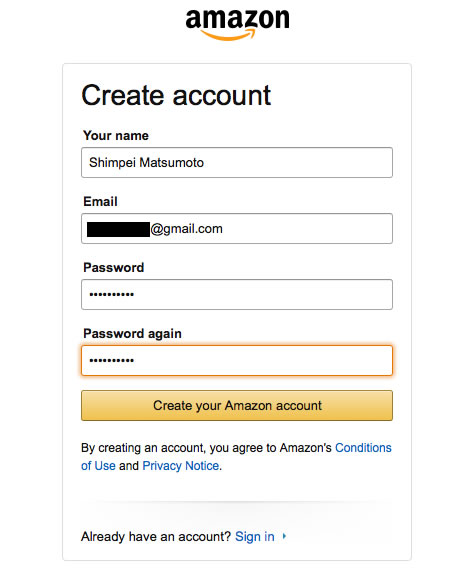Focus the Your name input field
Image resolution: width=457 pixels, height=577 pixels.
[x=237, y=162]
